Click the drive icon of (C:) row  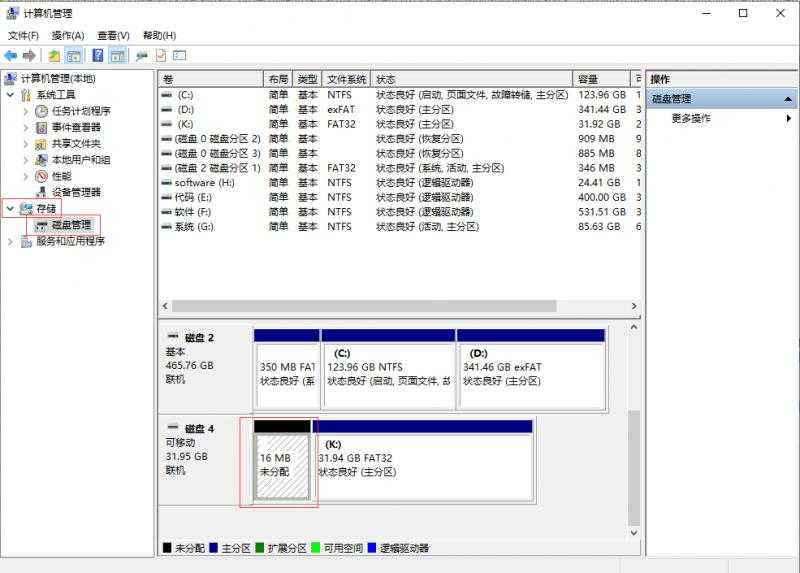(167, 95)
